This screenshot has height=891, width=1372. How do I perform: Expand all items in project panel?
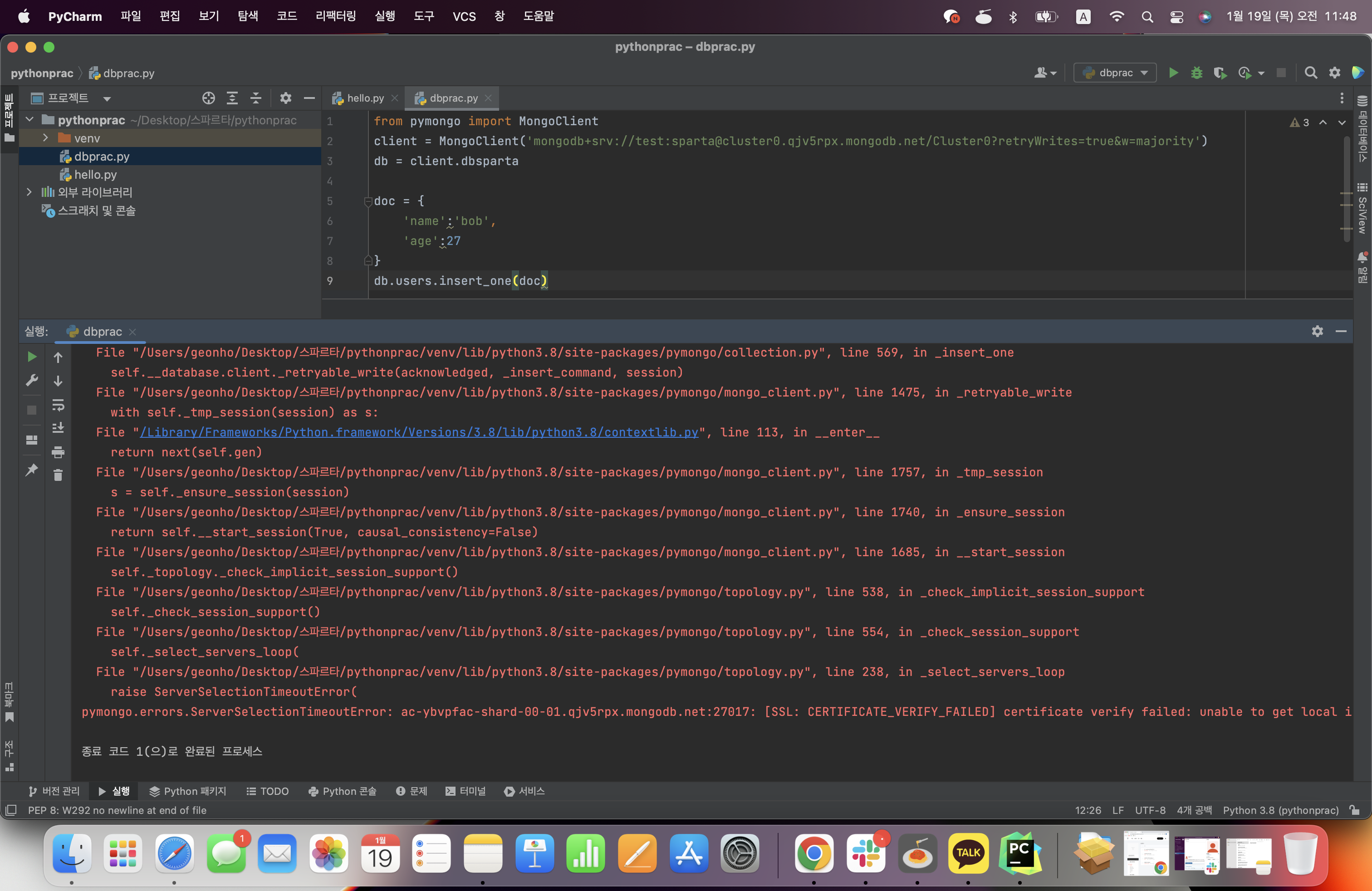point(232,98)
